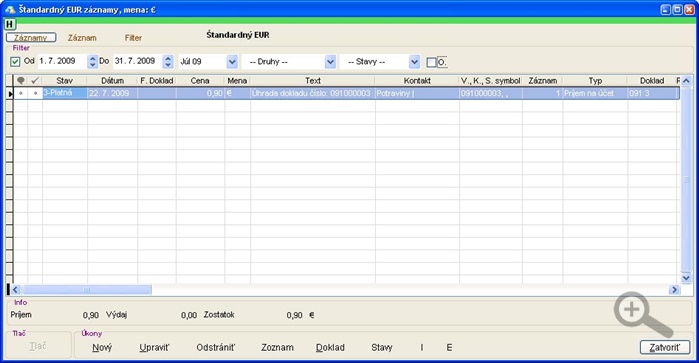
Task: Open the Druhy dropdown
Action: click(x=330, y=62)
